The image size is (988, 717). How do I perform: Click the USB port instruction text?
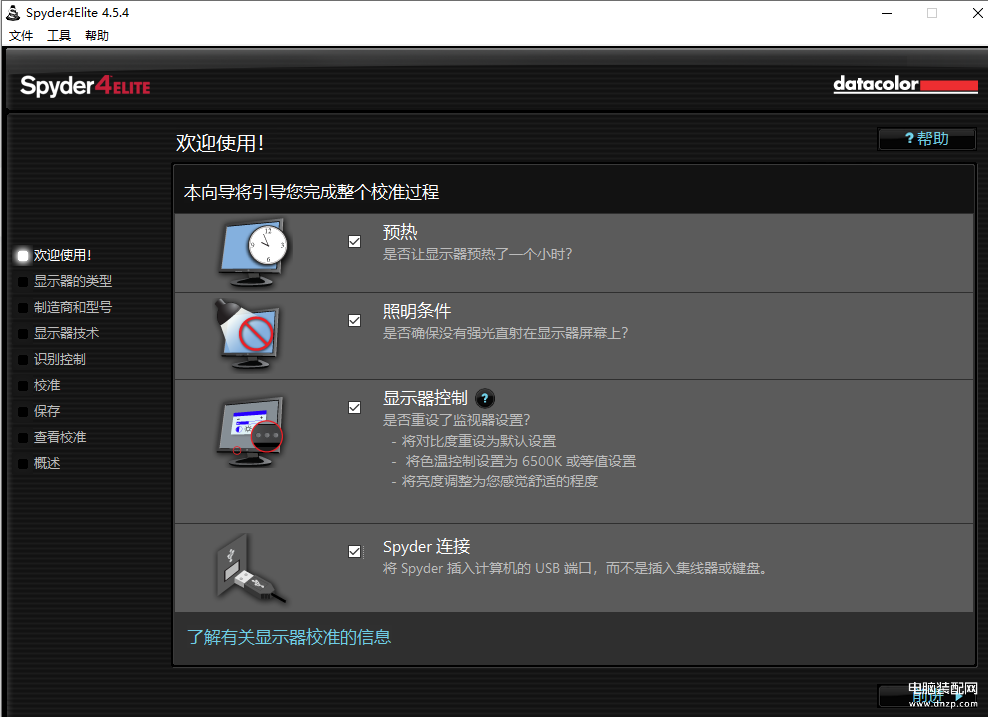click(x=575, y=569)
